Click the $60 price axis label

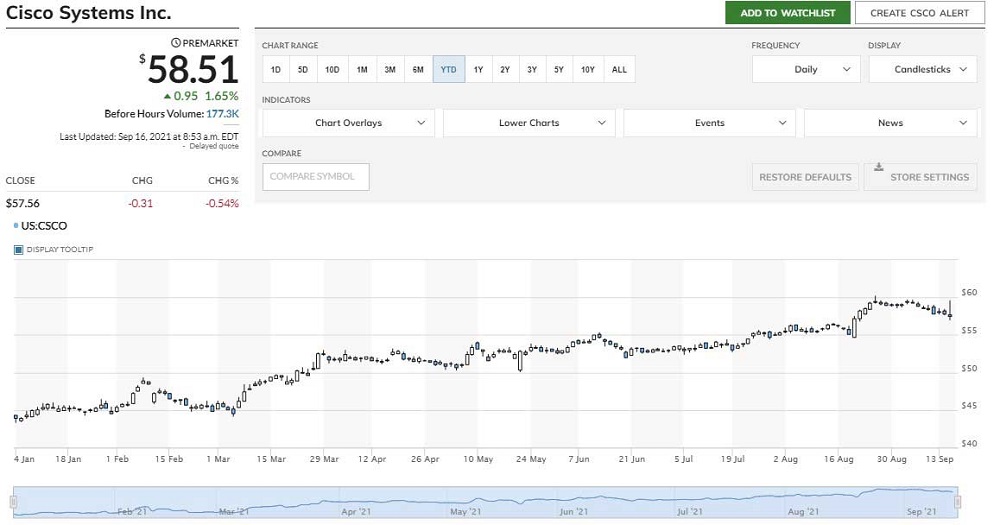[969, 292]
